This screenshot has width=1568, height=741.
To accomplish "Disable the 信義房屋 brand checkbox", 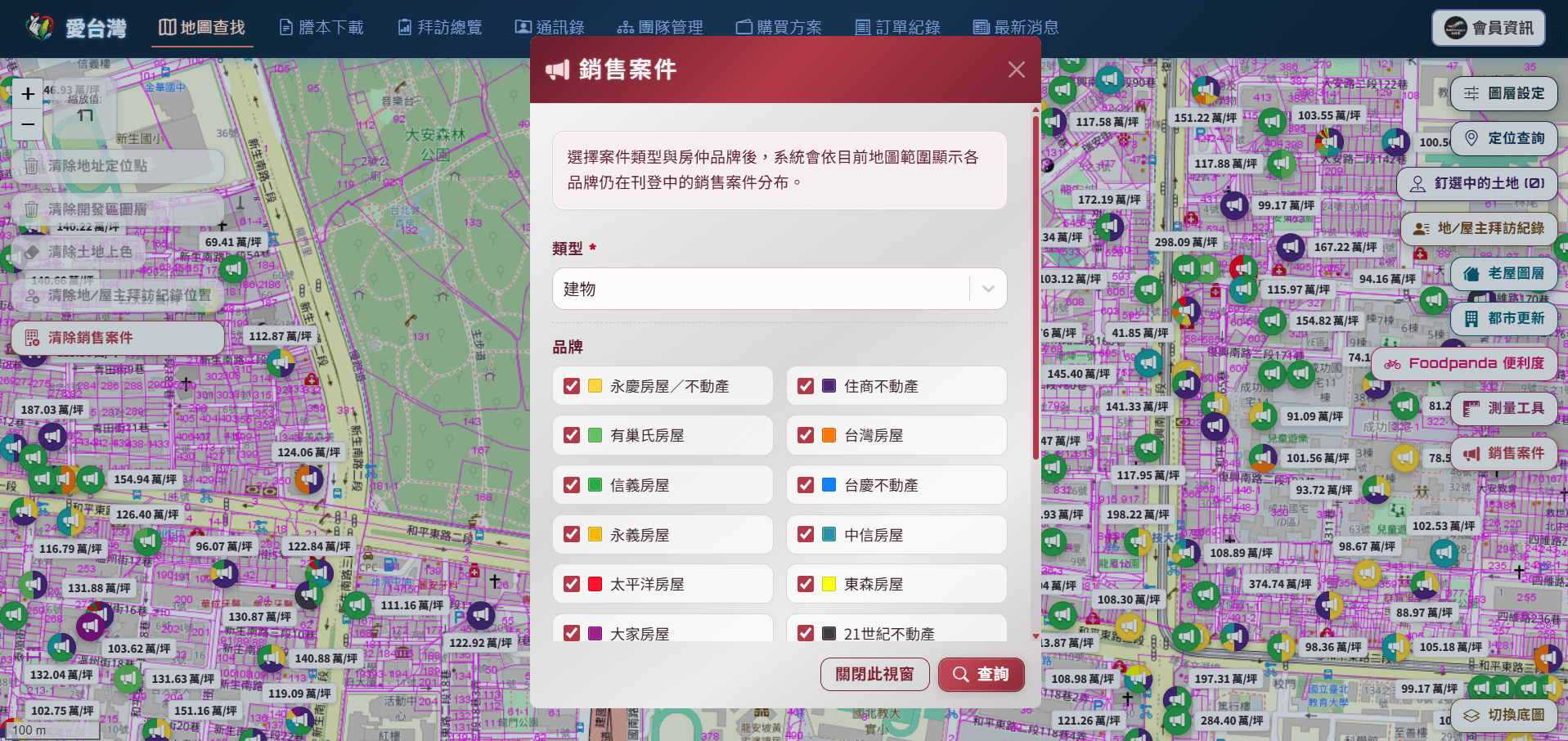I will click(572, 485).
